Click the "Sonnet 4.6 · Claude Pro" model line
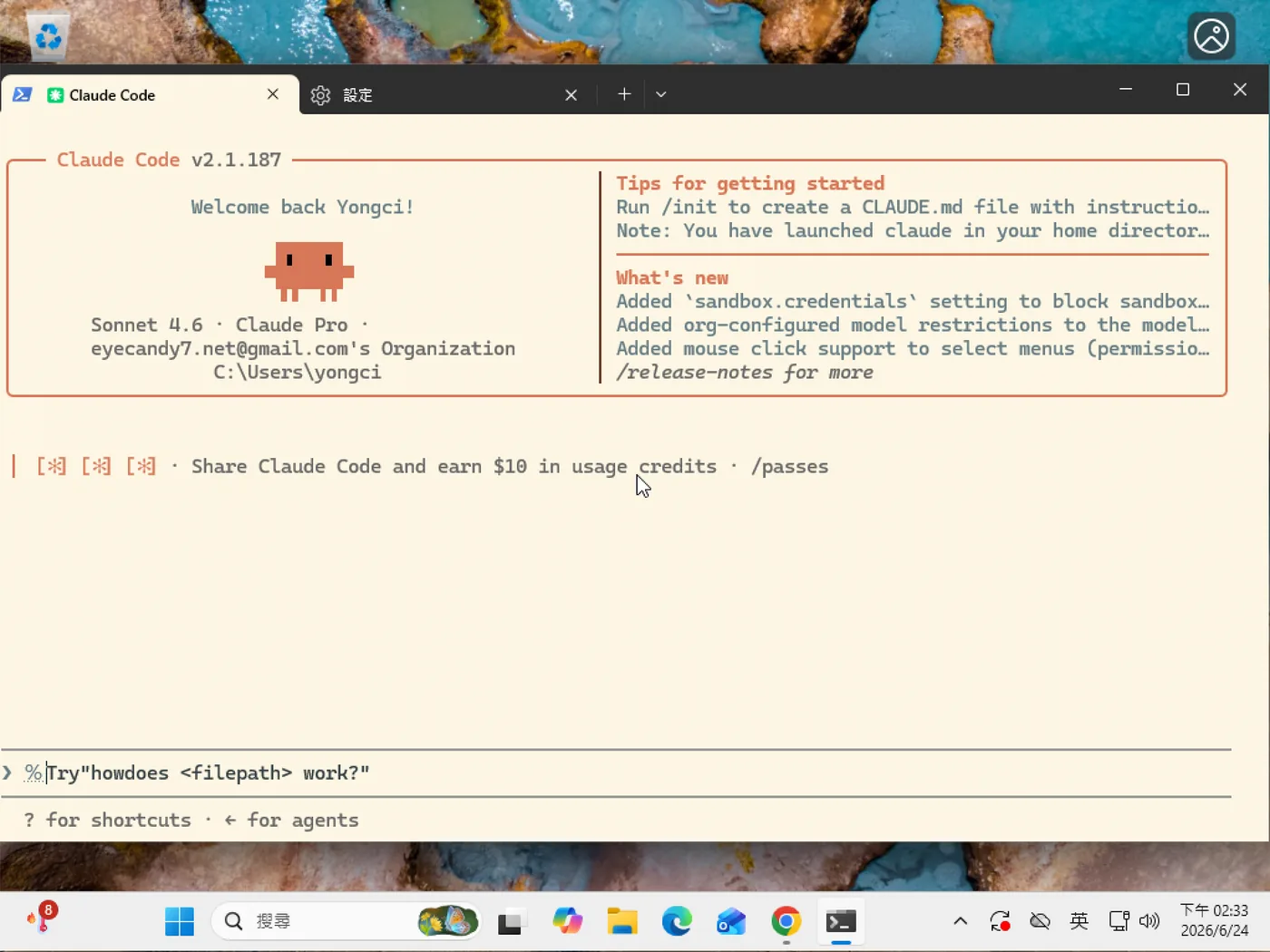Image resolution: width=1270 pixels, height=952 pixels. pos(230,325)
